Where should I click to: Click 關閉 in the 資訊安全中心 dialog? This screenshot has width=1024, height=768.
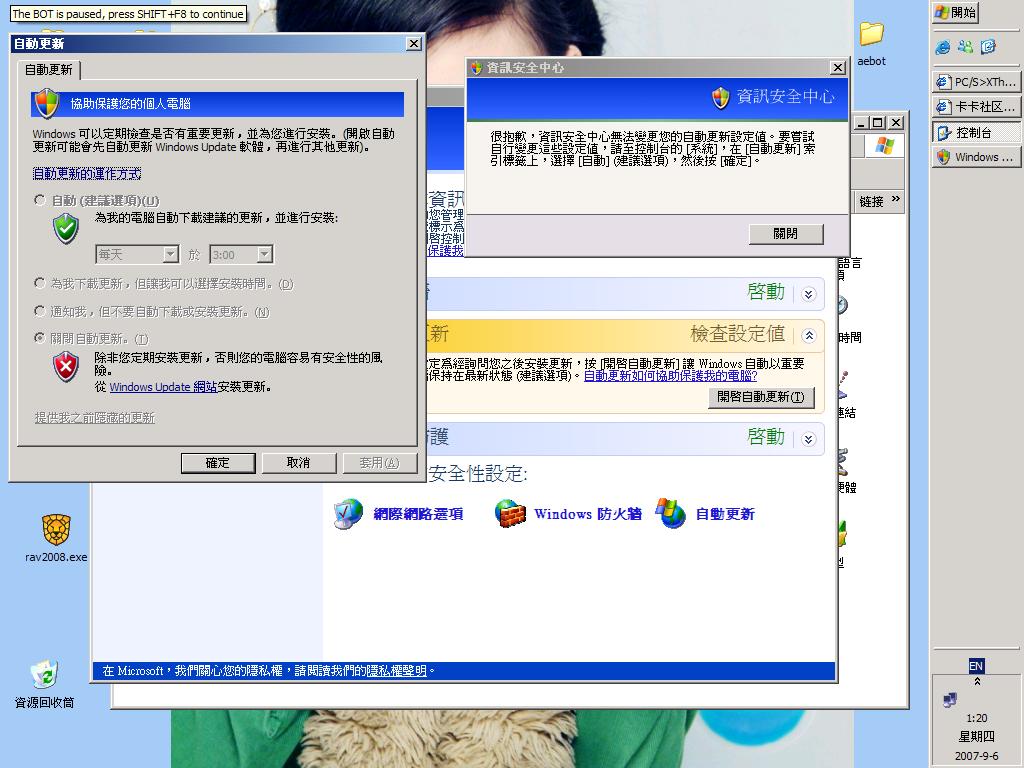point(786,234)
